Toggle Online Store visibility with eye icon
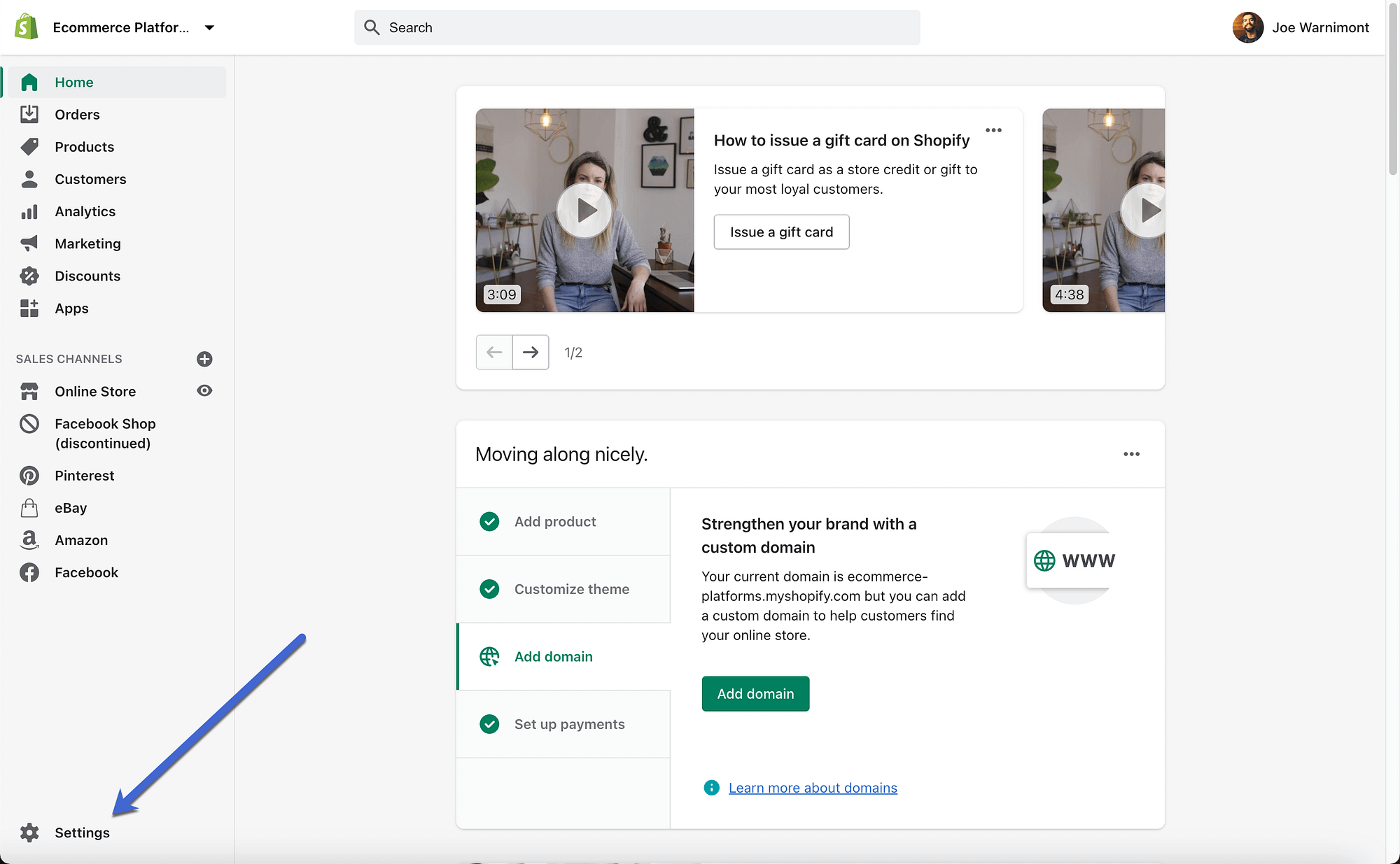Screen dimensions: 1400x864 point(204,391)
